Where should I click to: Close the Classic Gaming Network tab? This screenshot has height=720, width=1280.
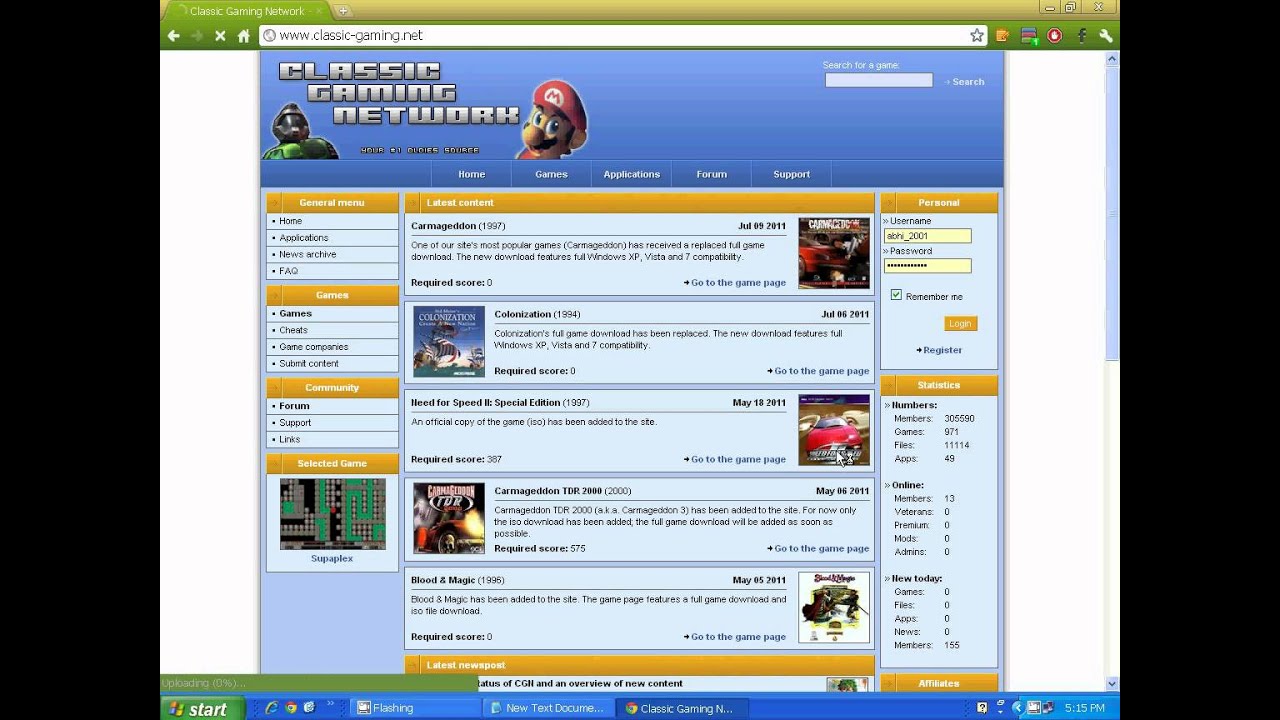coord(318,11)
